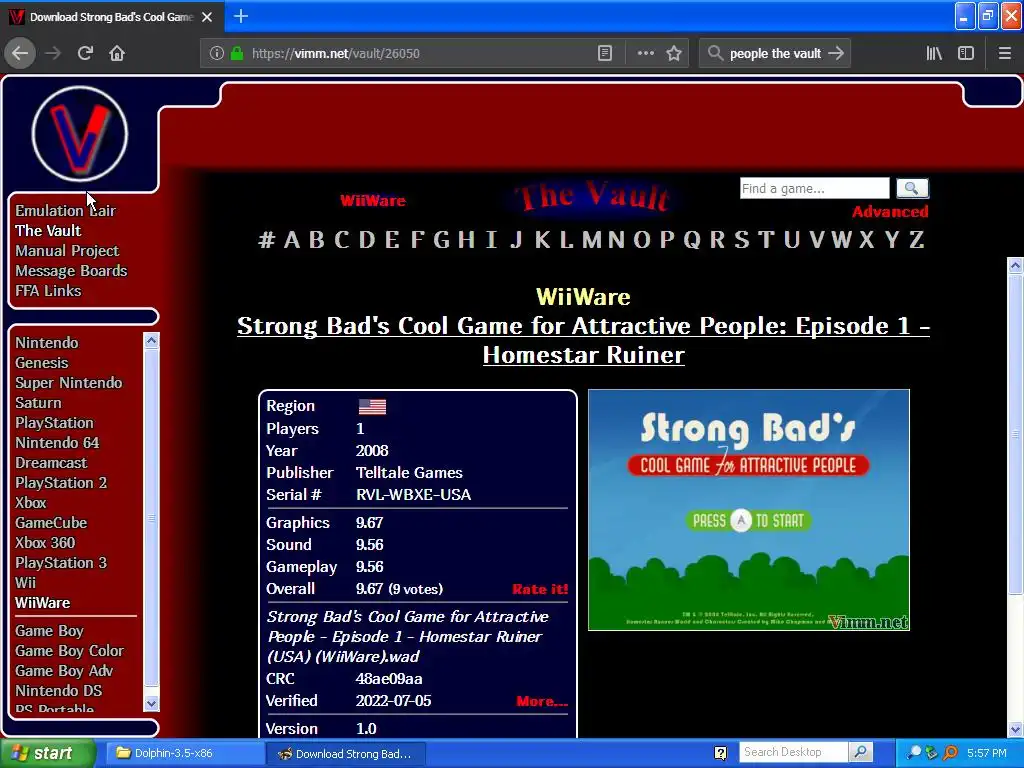Click the systems list scroll down arrow

tap(151, 703)
